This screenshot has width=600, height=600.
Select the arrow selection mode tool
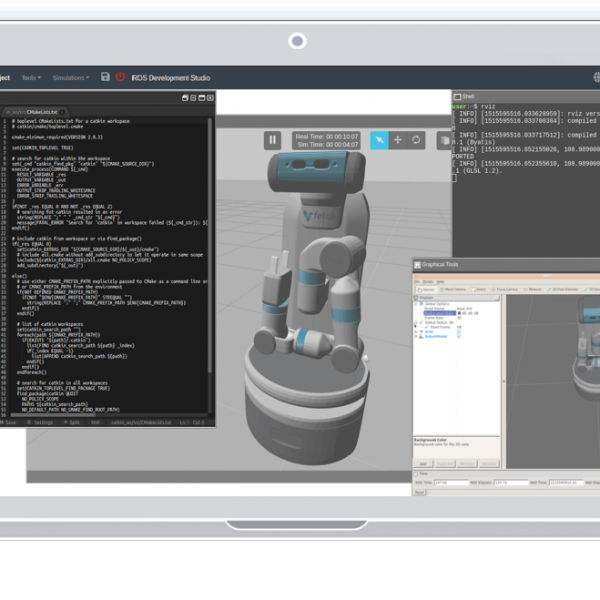(379, 140)
